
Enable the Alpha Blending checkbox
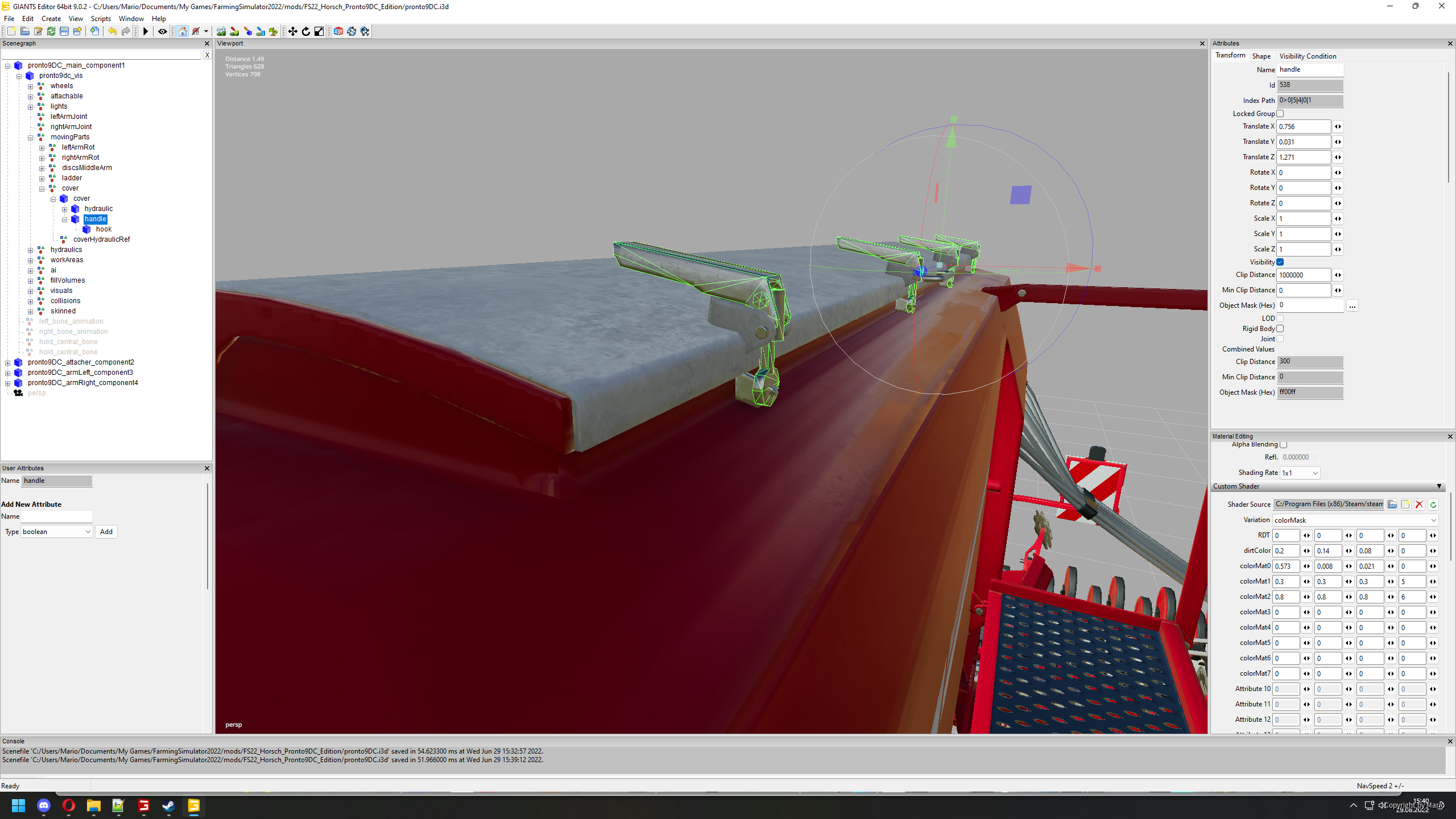[1283, 444]
